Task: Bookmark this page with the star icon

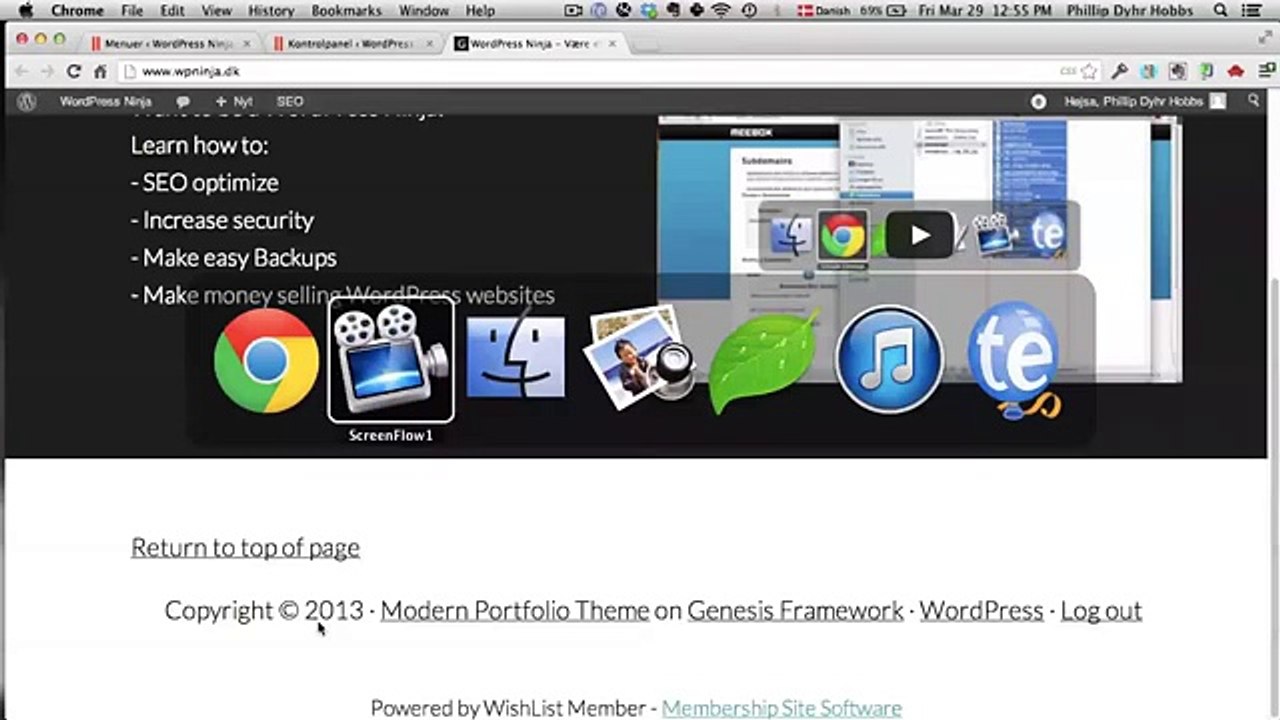Action: click(x=1089, y=72)
